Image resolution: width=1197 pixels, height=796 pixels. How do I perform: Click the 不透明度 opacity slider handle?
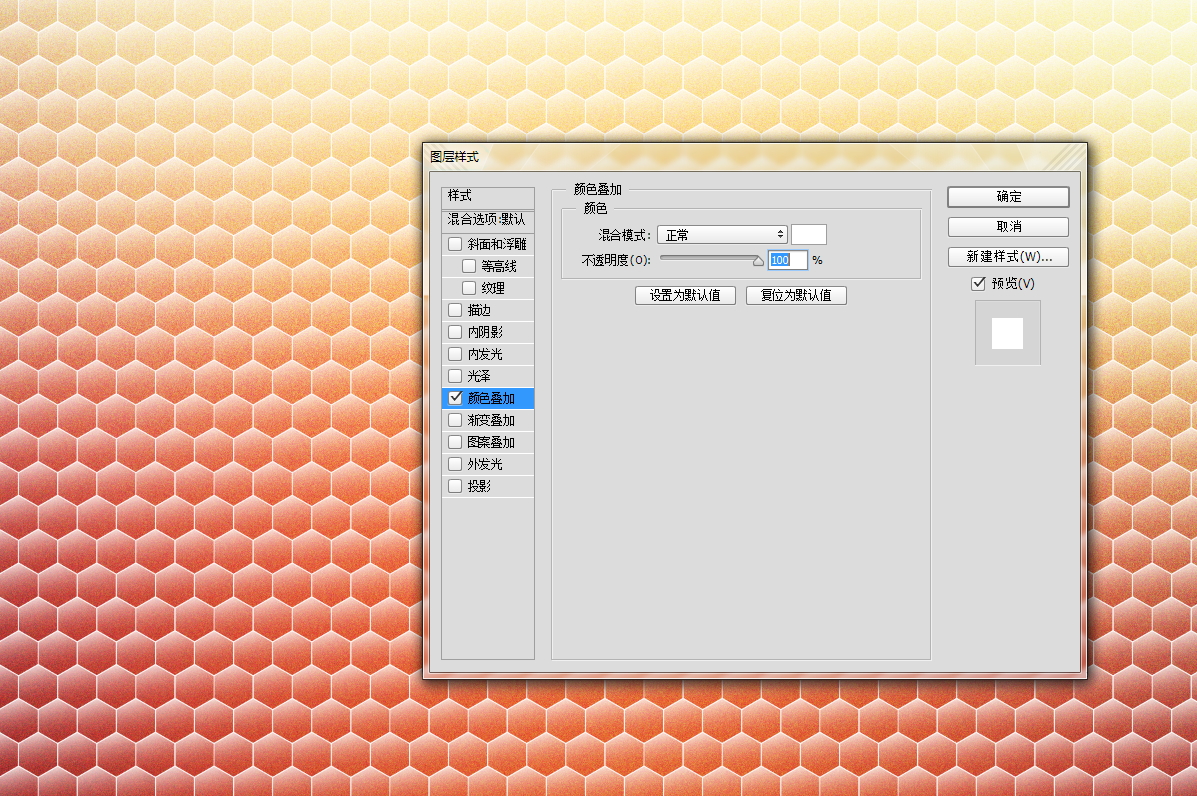(x=758, y=259)
